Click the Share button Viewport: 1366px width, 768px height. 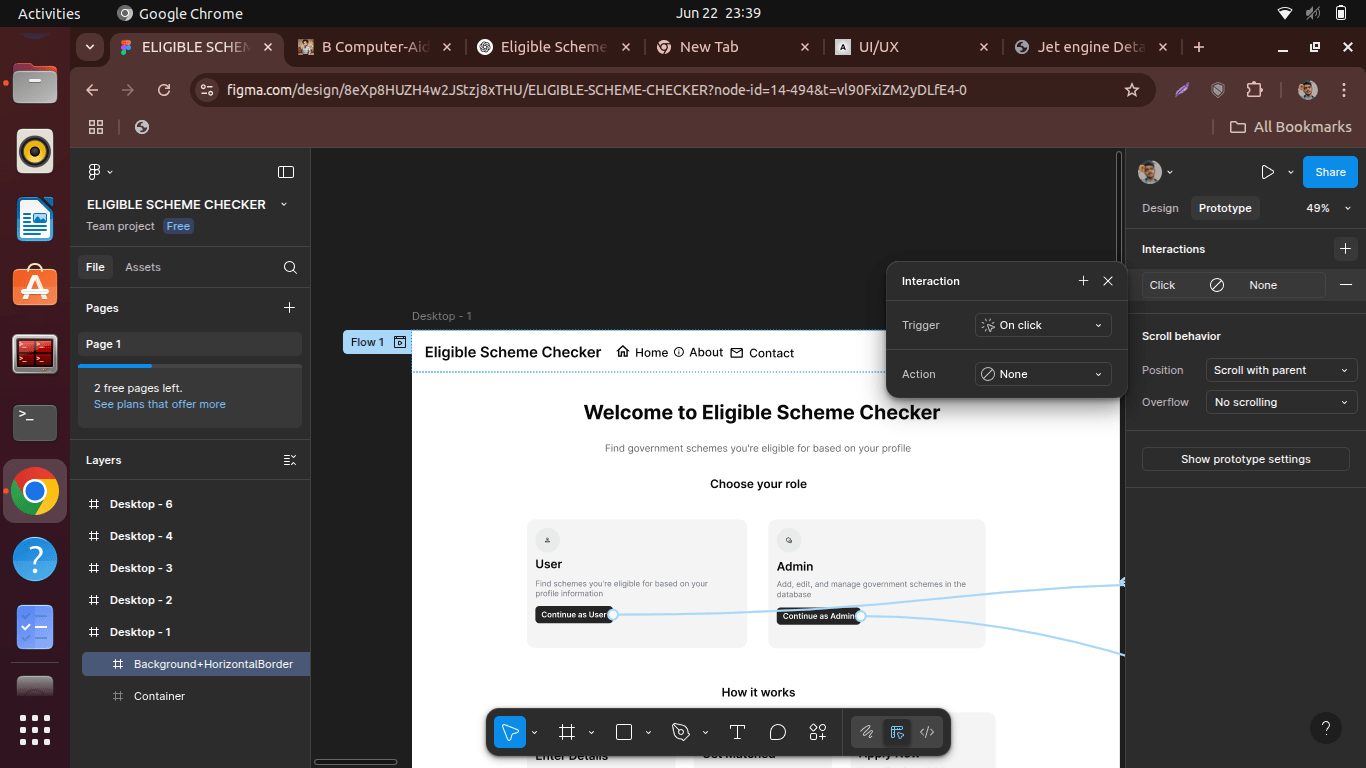tap(1330, 172)
